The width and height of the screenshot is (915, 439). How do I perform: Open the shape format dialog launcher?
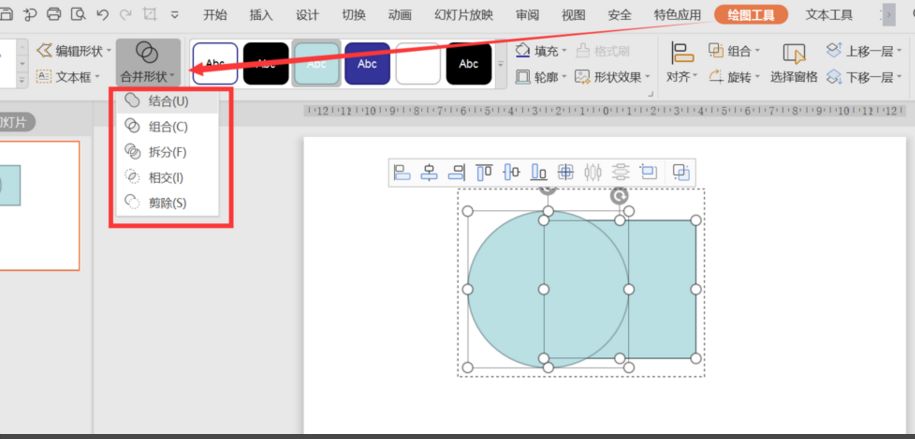(x=649, y=94)
